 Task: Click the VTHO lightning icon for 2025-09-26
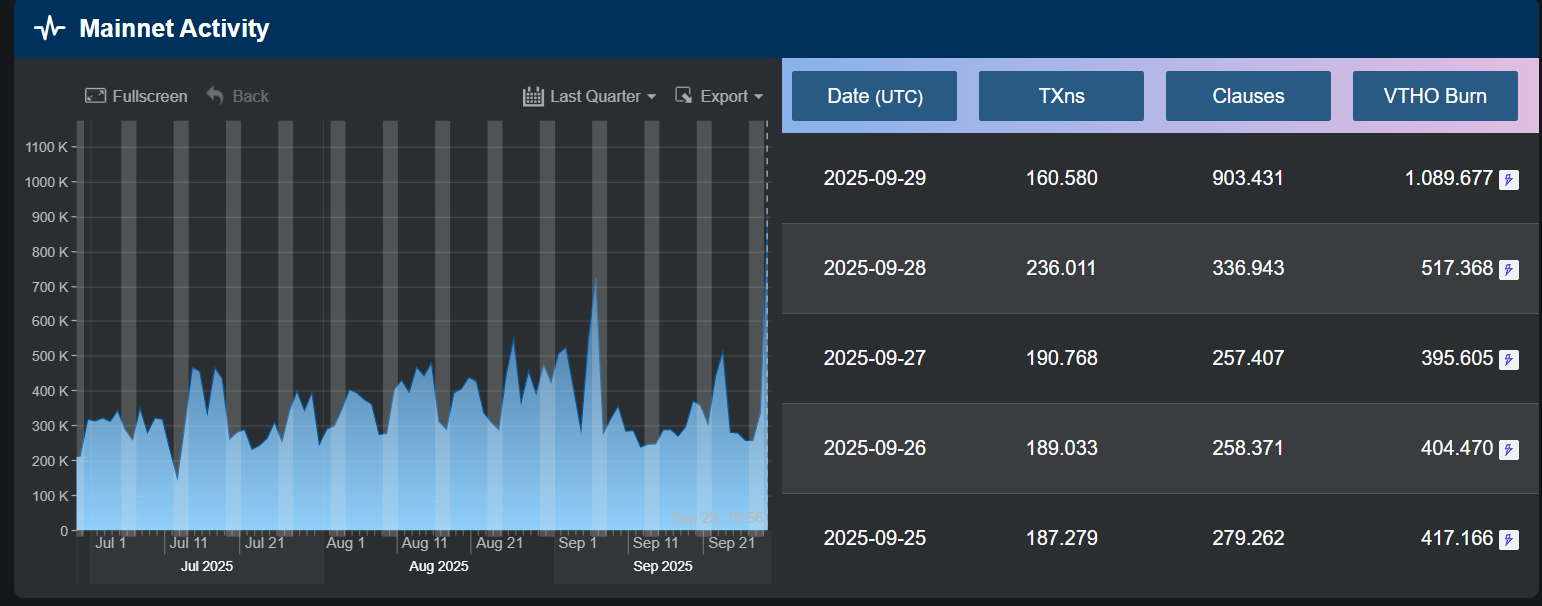1508,450
